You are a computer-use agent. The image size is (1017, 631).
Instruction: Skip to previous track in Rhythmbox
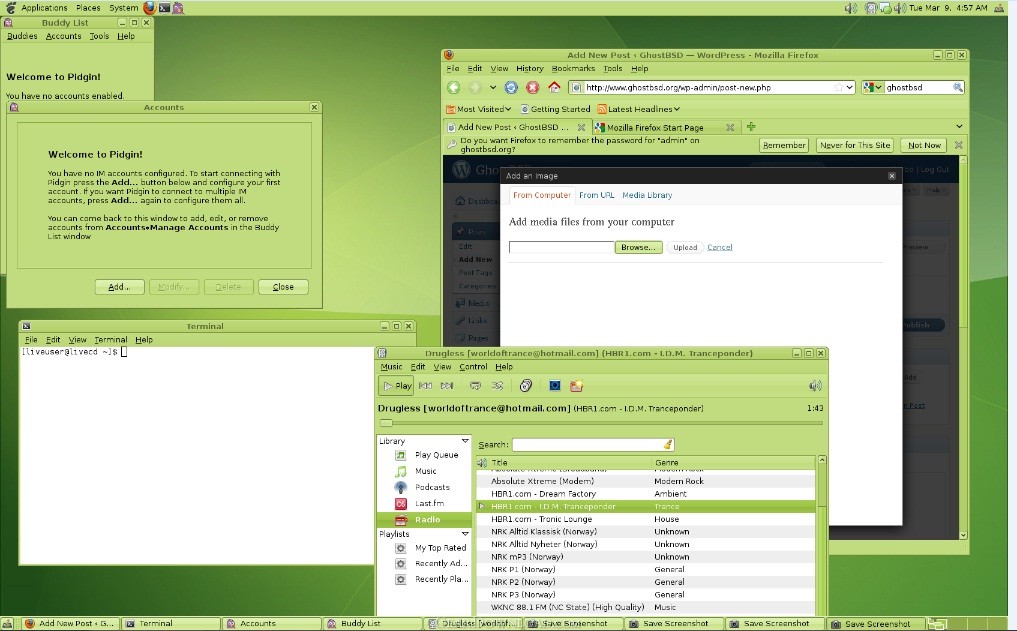click(425, 386)
